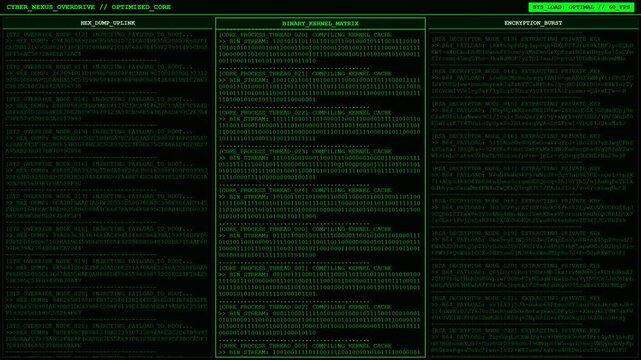Screen dimensions: 641x360
Task: Click the RSA_DECRYPTOR_NODE_021 line
Action: pyautogui.click(x=516, y=299)
